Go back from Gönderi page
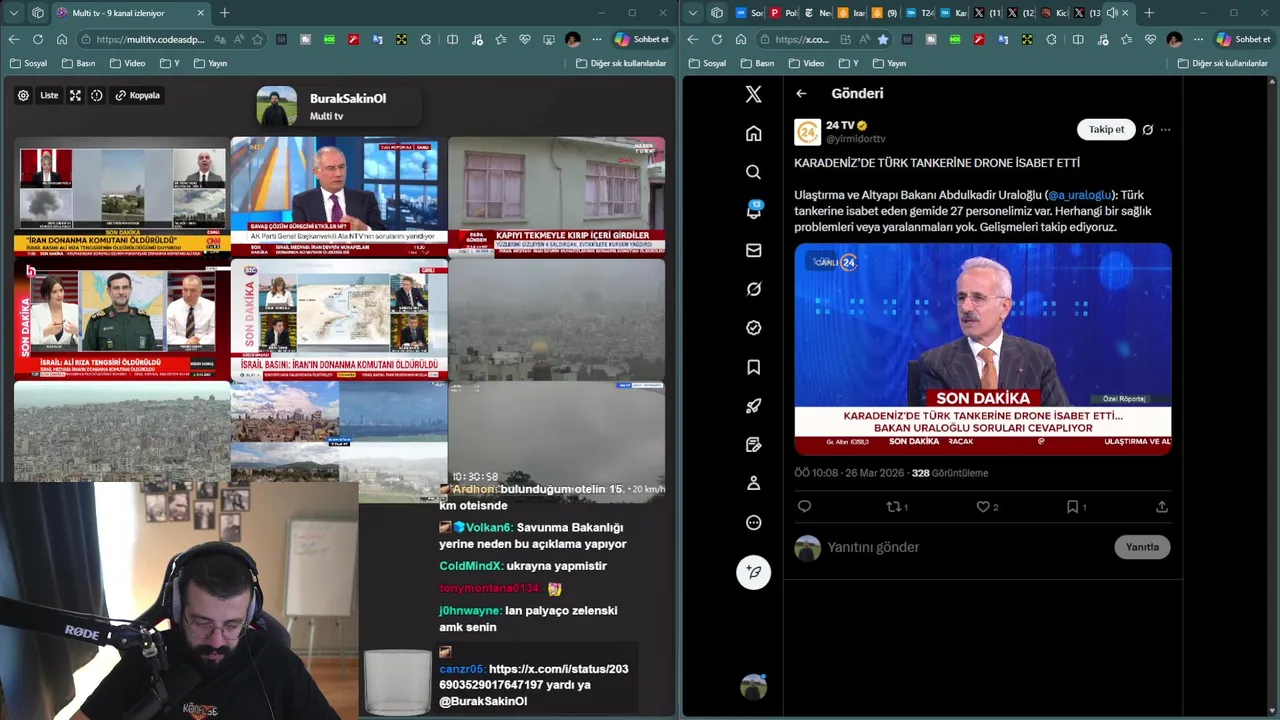This screenshot has width=1280, height=720. (x=801, y=93)
